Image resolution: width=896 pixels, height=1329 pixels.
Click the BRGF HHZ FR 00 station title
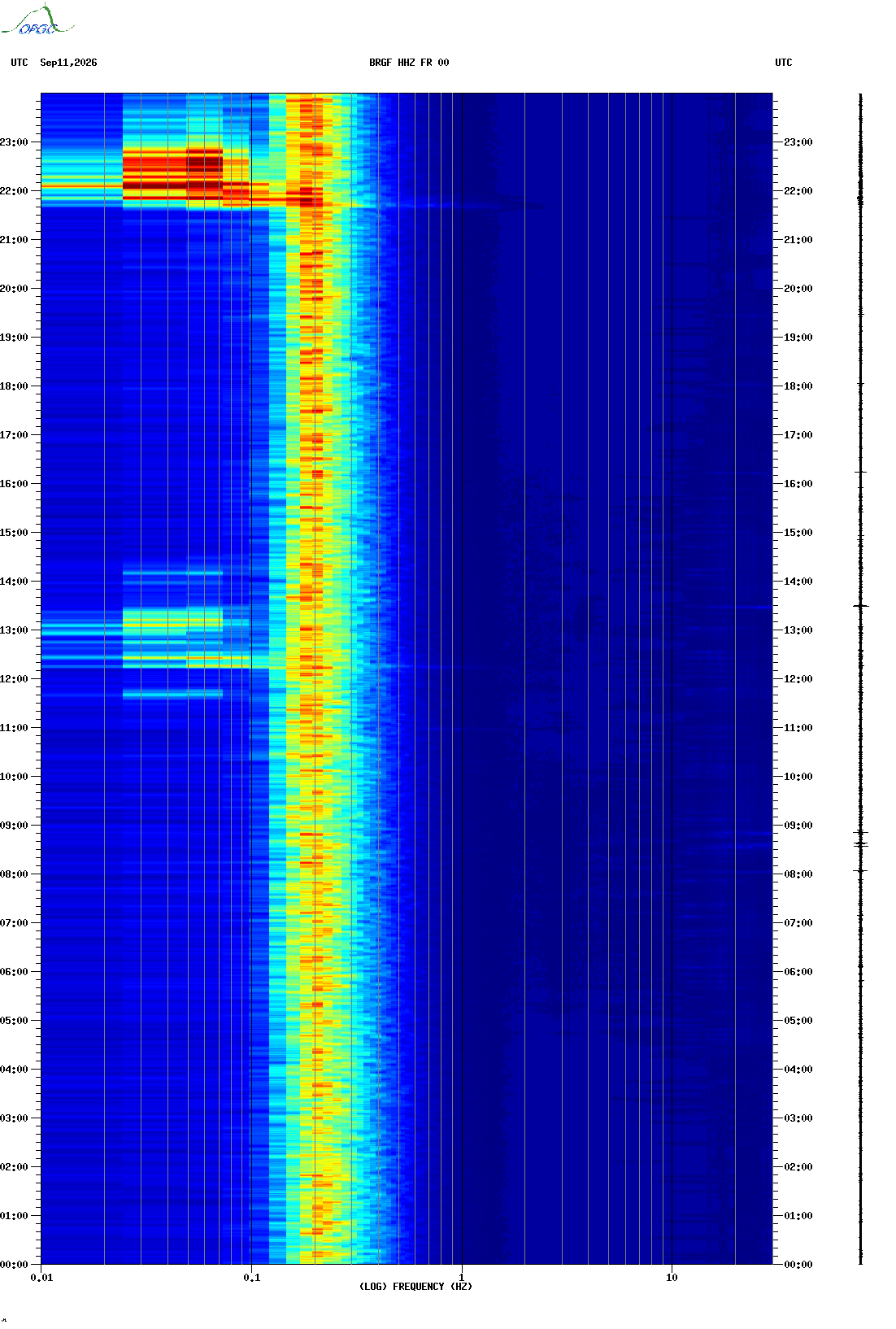[409, 63]
